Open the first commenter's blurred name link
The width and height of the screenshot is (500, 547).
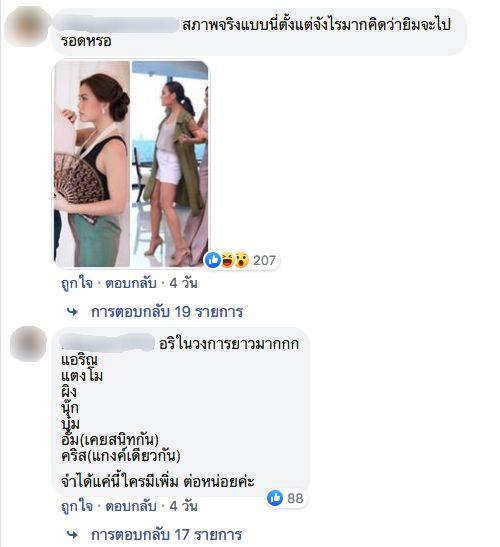point(117,24)
